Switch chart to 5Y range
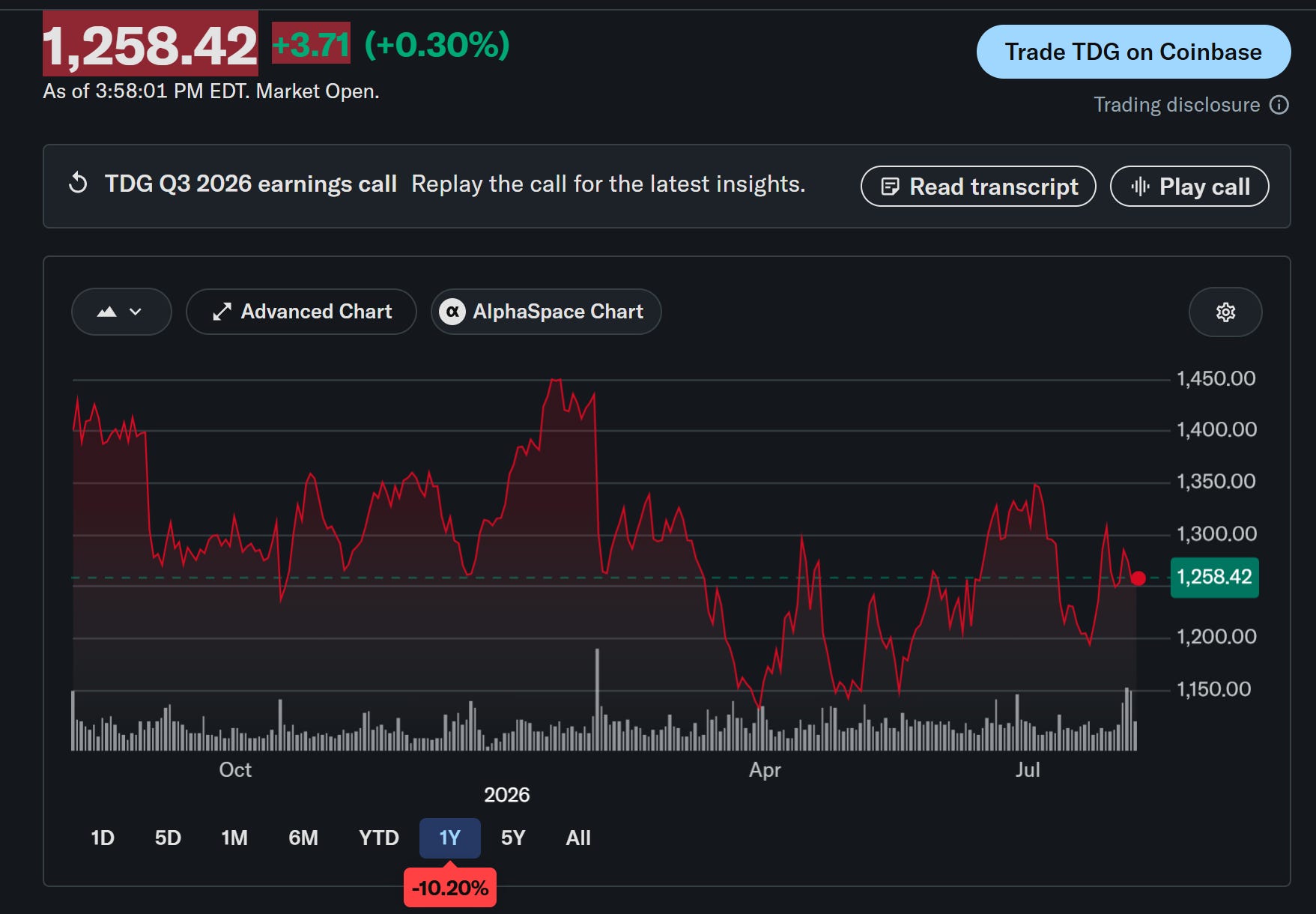The image size is (1316, 914). click(513, 838)
